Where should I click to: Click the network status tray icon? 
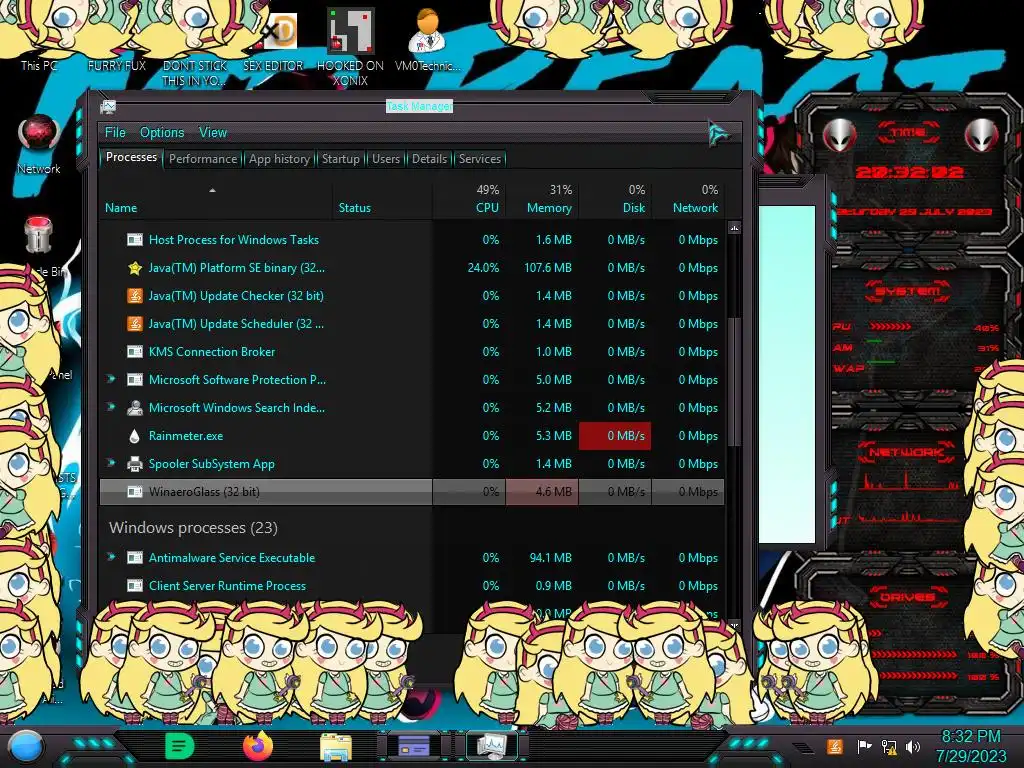coord(889,746)
